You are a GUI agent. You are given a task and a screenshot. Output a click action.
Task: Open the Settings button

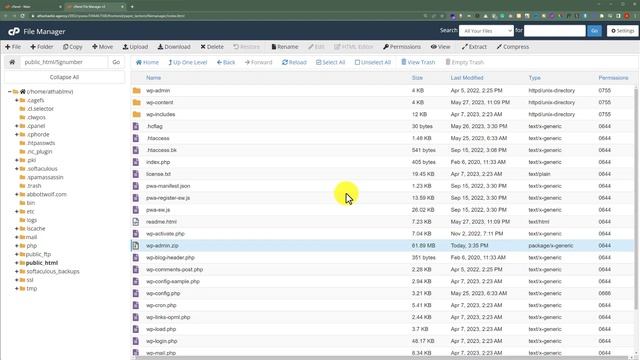pyautogui.click(x=622, y=31)
